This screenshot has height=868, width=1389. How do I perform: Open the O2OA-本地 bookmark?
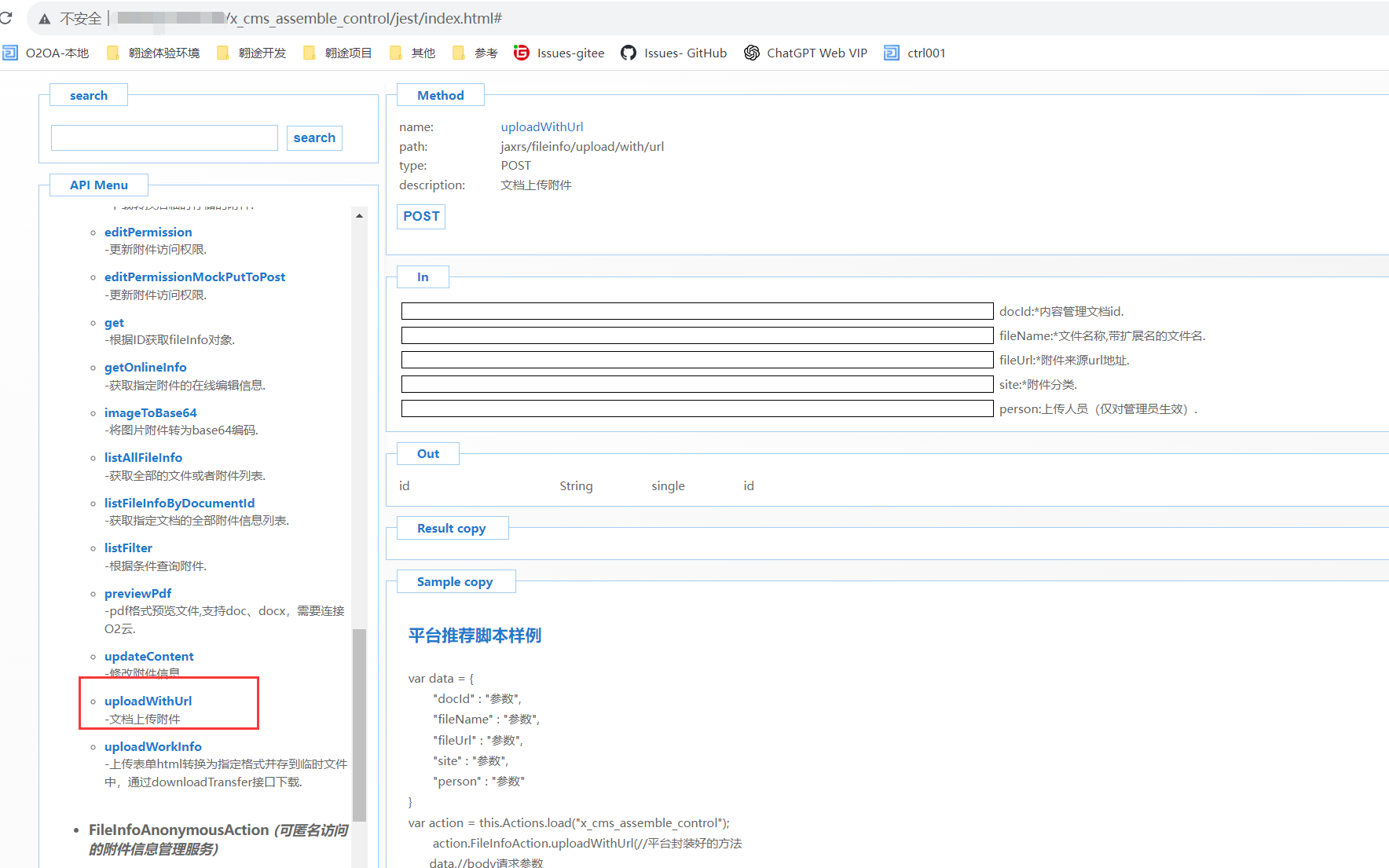coord(46,53)
